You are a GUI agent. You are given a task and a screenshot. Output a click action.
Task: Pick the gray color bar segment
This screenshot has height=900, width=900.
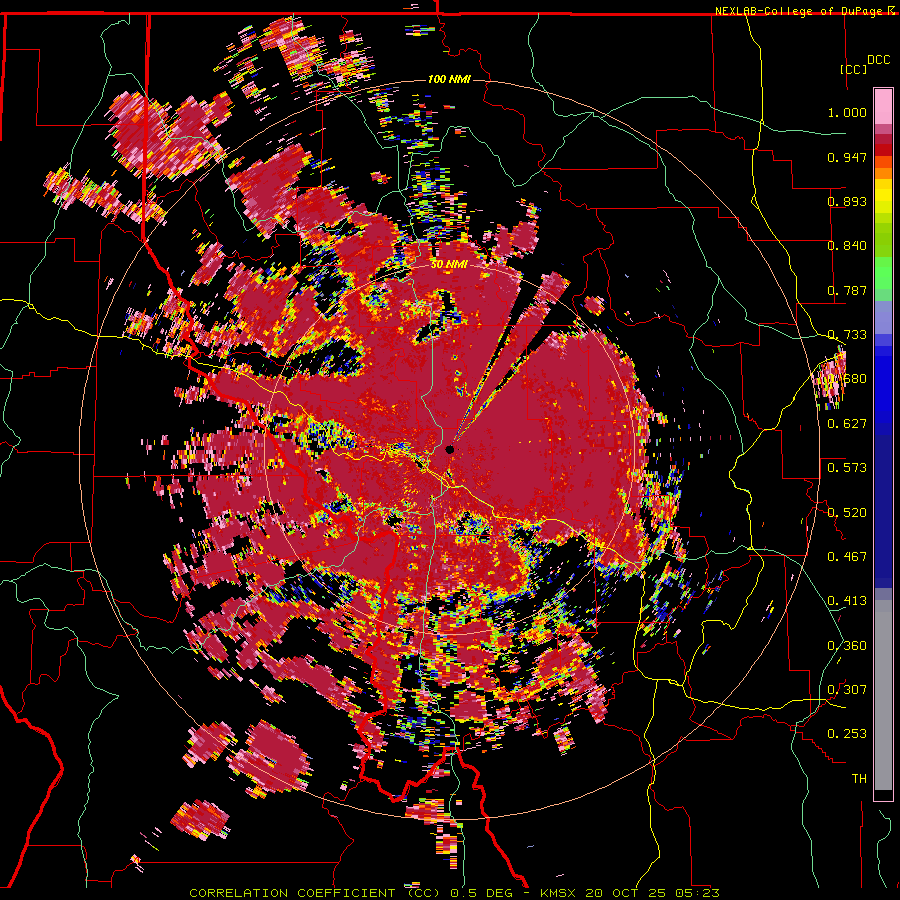883,695
